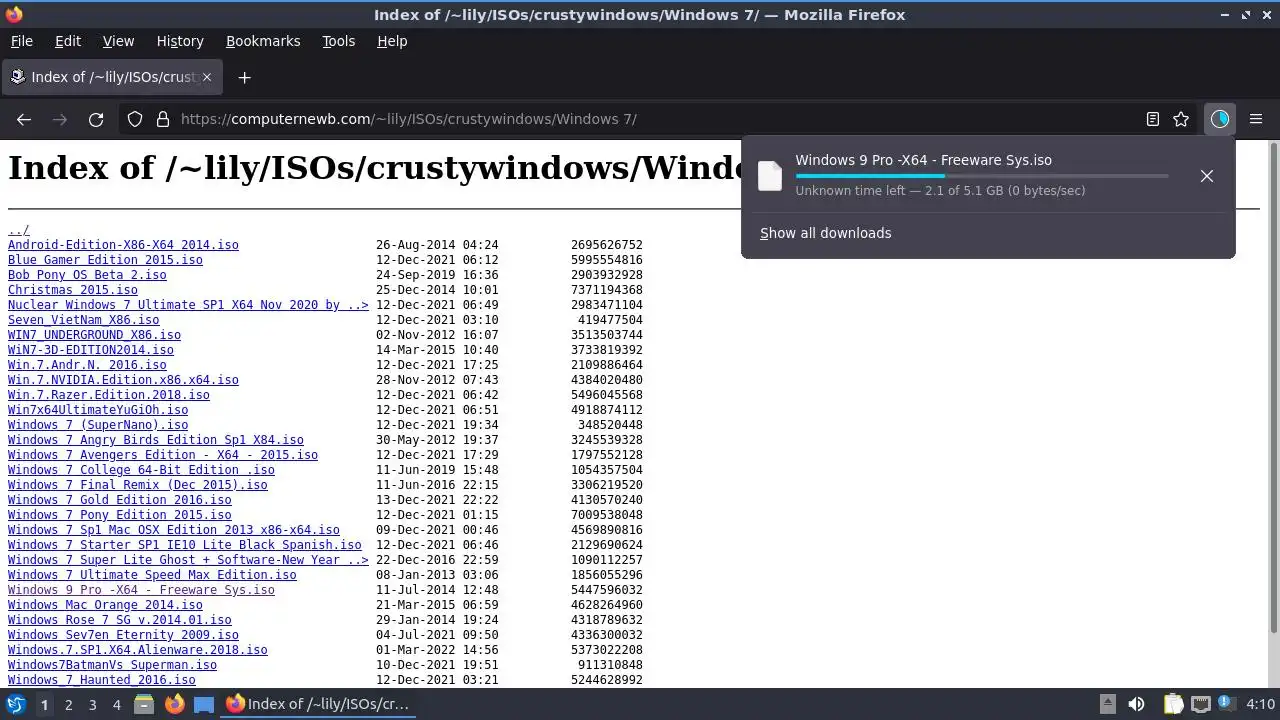The height and width of the screenshot is (720, 1280).
Task: Click the download progress bar
Action: point(982,176)
